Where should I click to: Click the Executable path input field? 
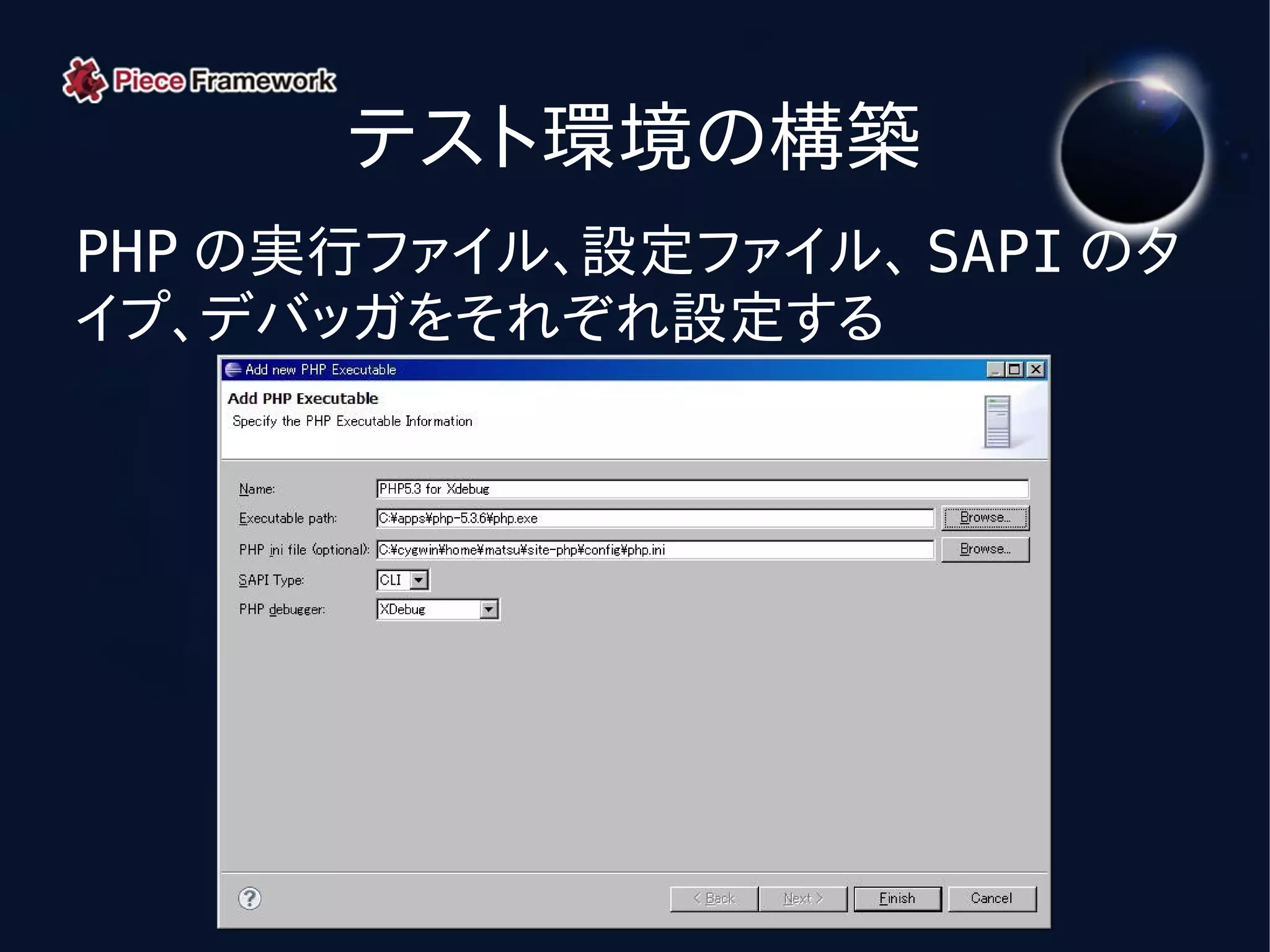pos(655,518)
